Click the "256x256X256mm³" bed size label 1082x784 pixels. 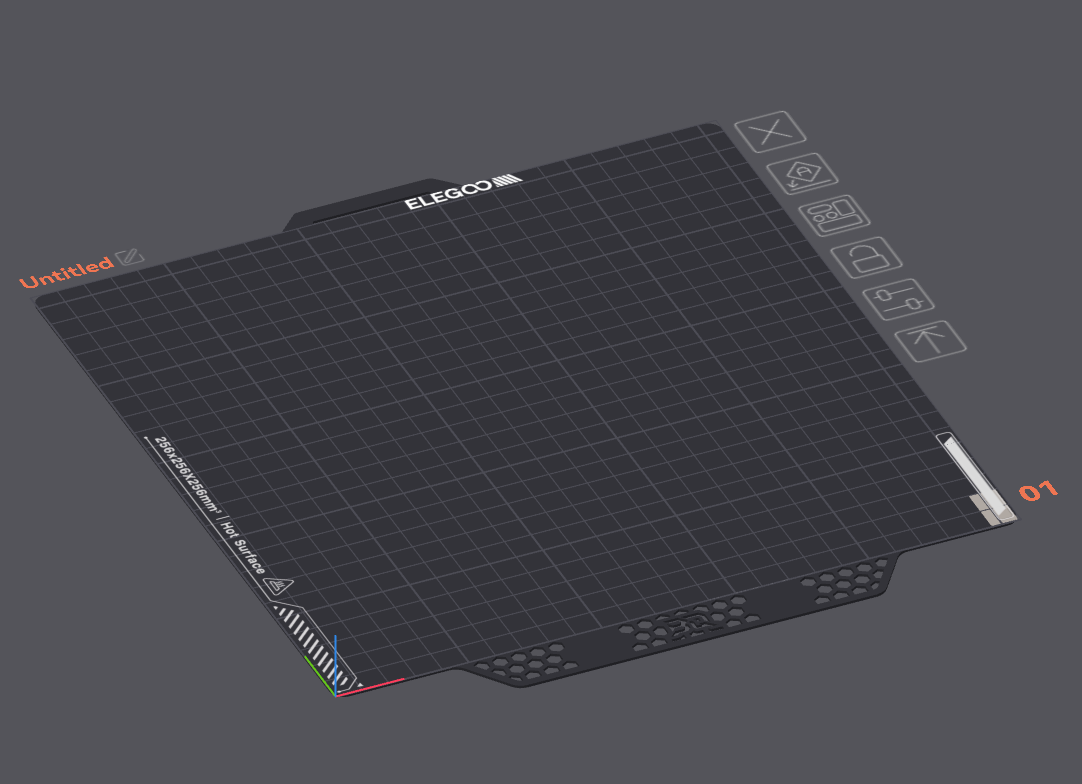pos(188,476)
